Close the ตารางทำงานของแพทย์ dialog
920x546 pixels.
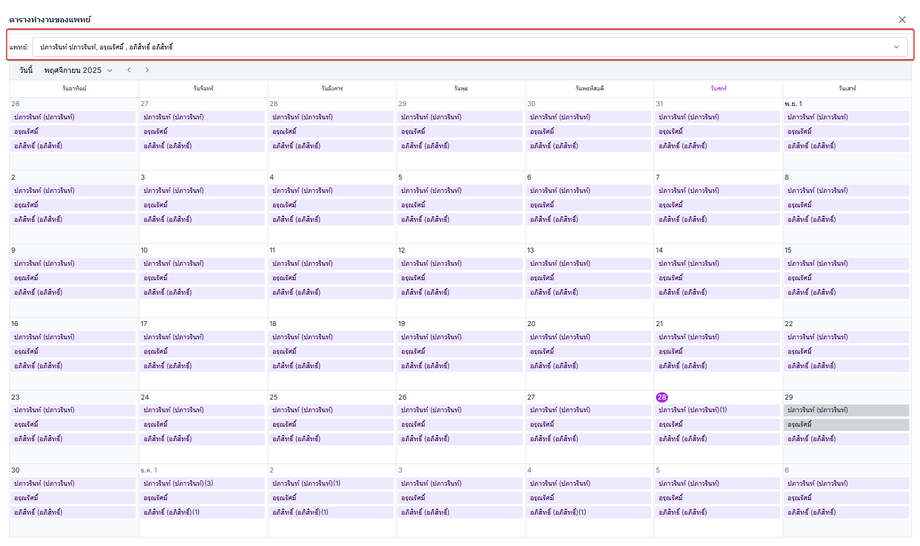[902, 19]
